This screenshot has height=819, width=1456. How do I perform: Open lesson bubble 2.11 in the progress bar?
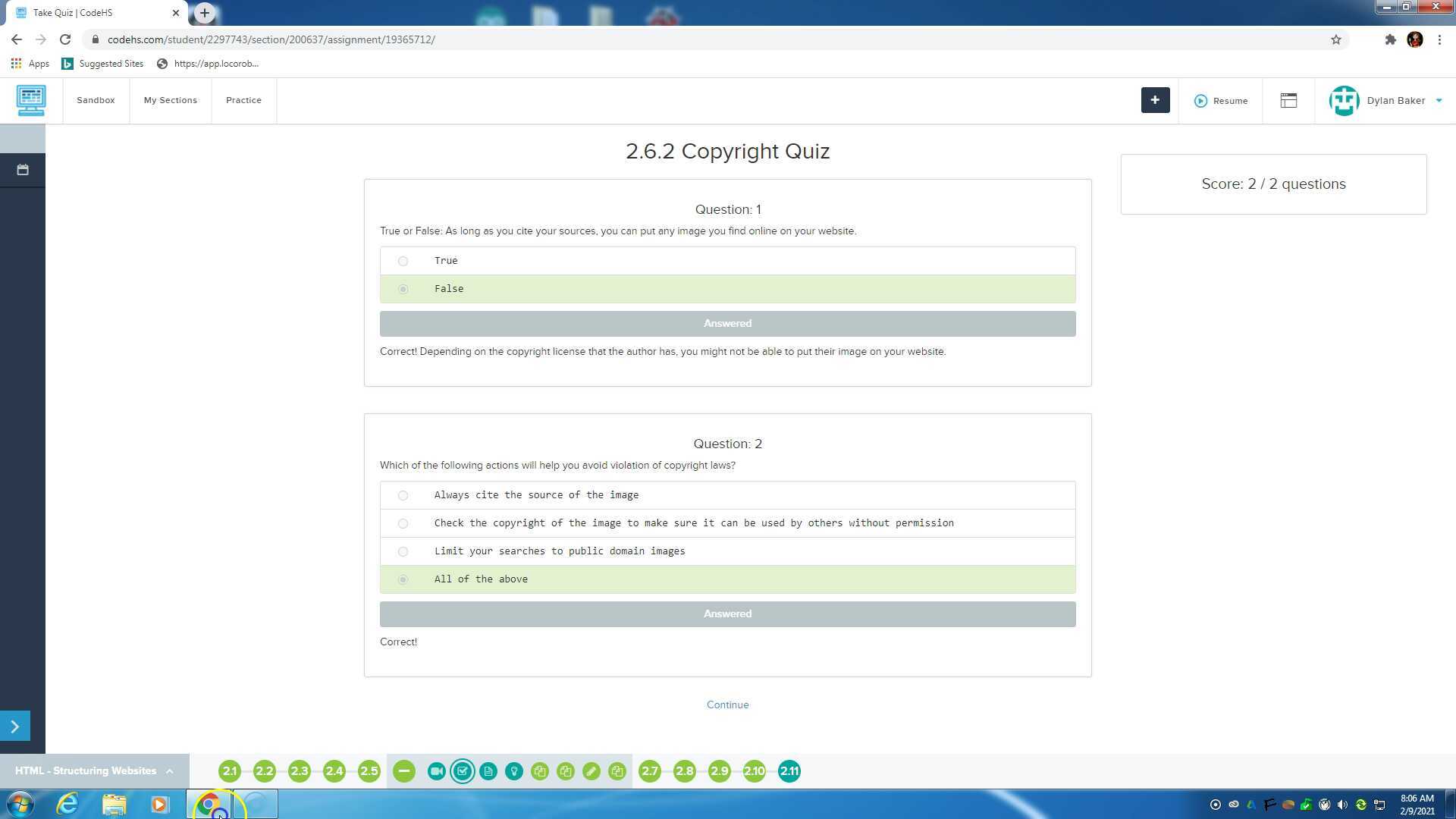(789, 770)
